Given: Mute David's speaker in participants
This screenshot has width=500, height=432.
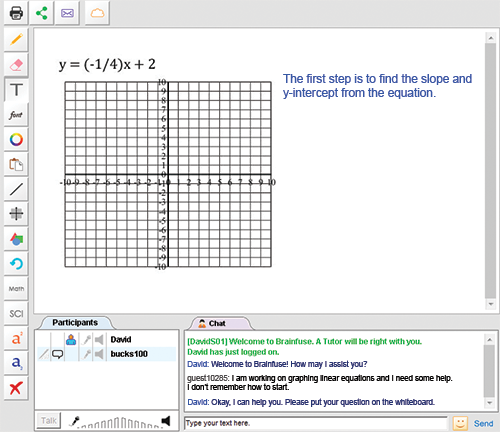Looking at the screenshot, I should click(99, 340).
